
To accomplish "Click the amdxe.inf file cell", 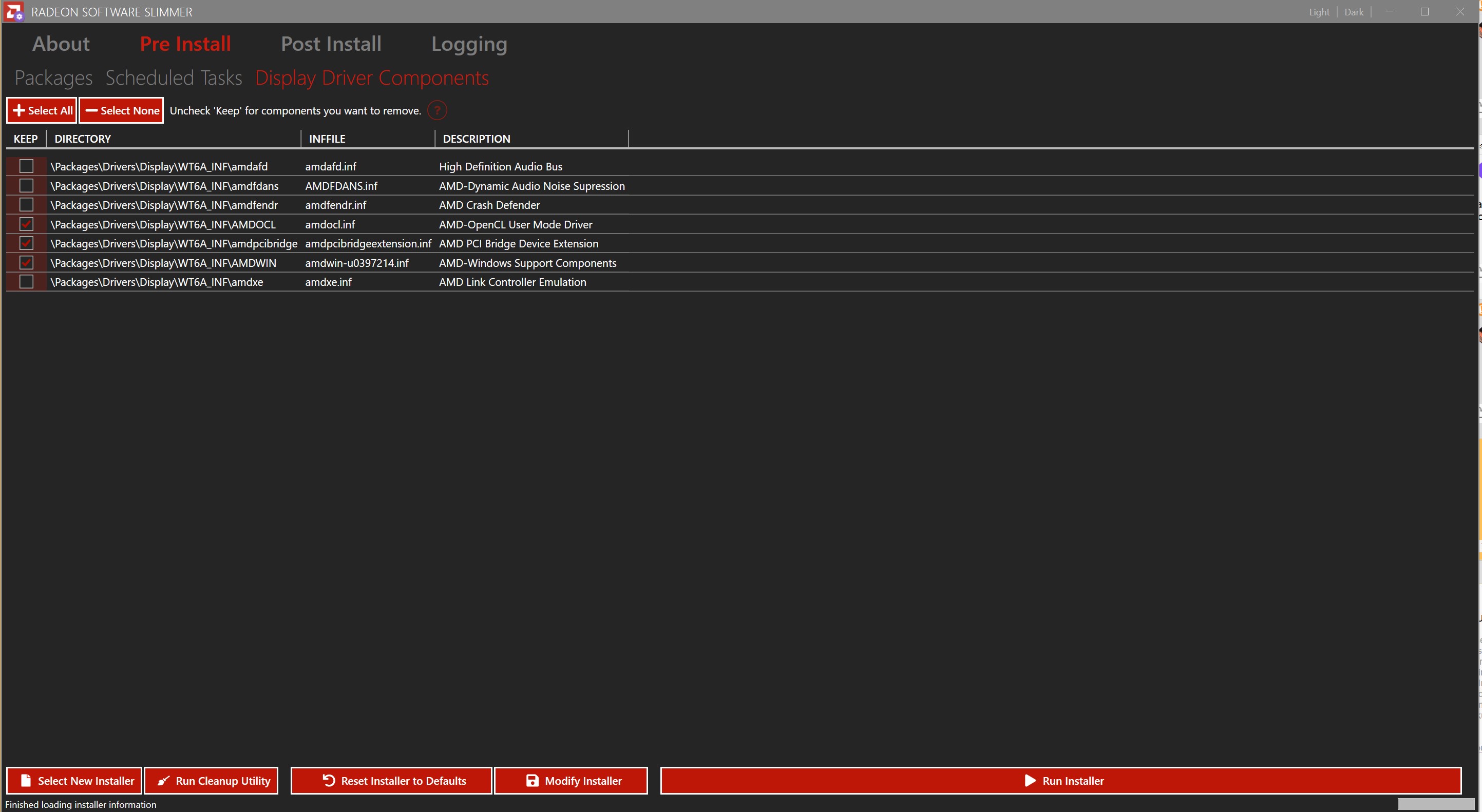I will point(328,282).
